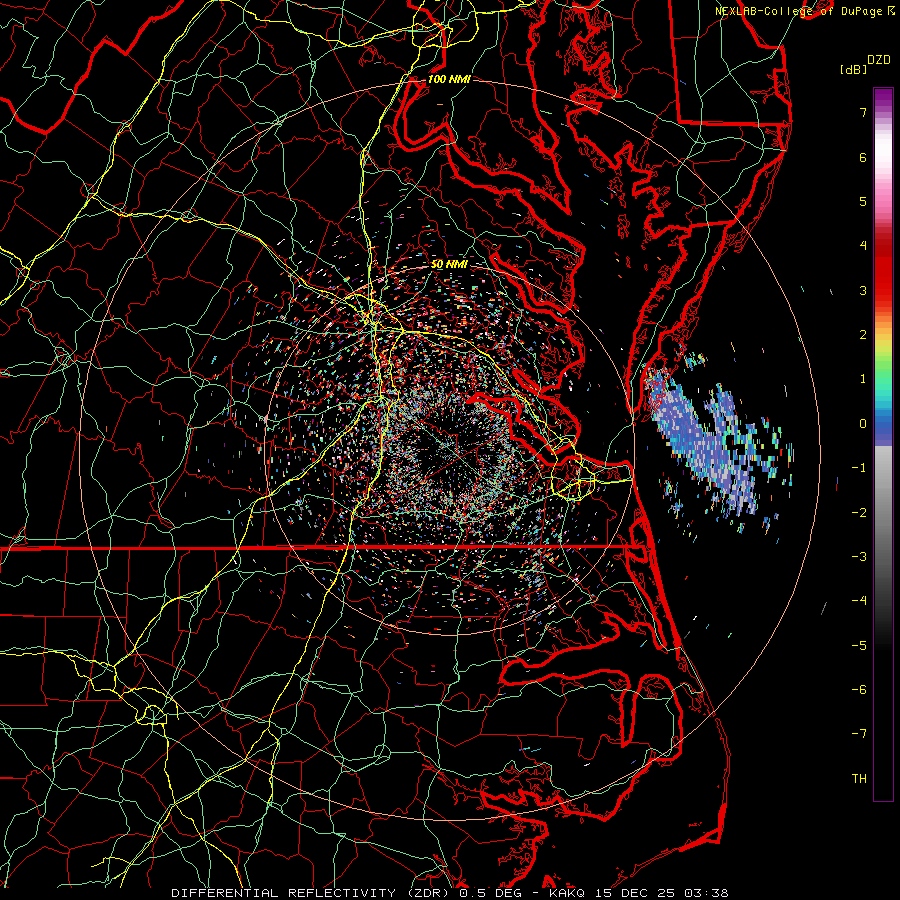This screenshot has width=900, height=900.
Task: Click the -1 value on the color scale
Action: tap(859, 468)
